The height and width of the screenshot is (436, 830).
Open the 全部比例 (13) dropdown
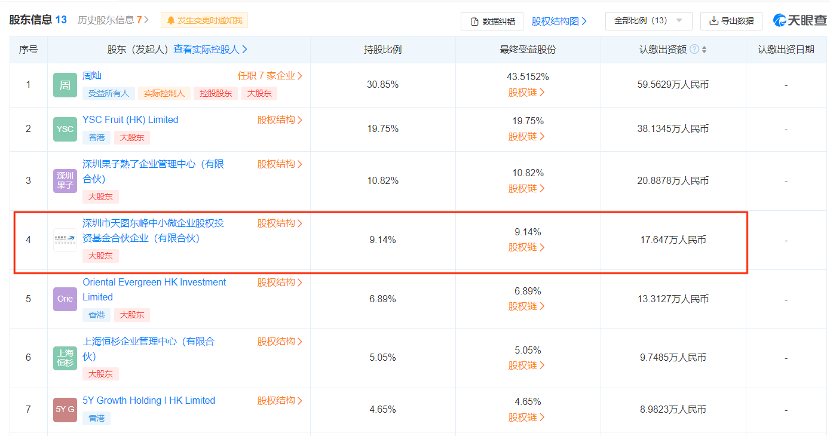coord(651,20)
